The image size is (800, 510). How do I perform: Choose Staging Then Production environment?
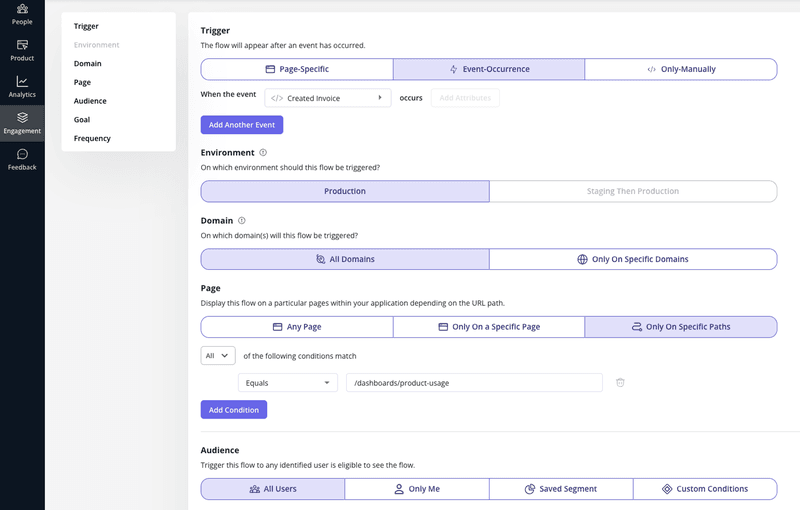click(632, 191)
